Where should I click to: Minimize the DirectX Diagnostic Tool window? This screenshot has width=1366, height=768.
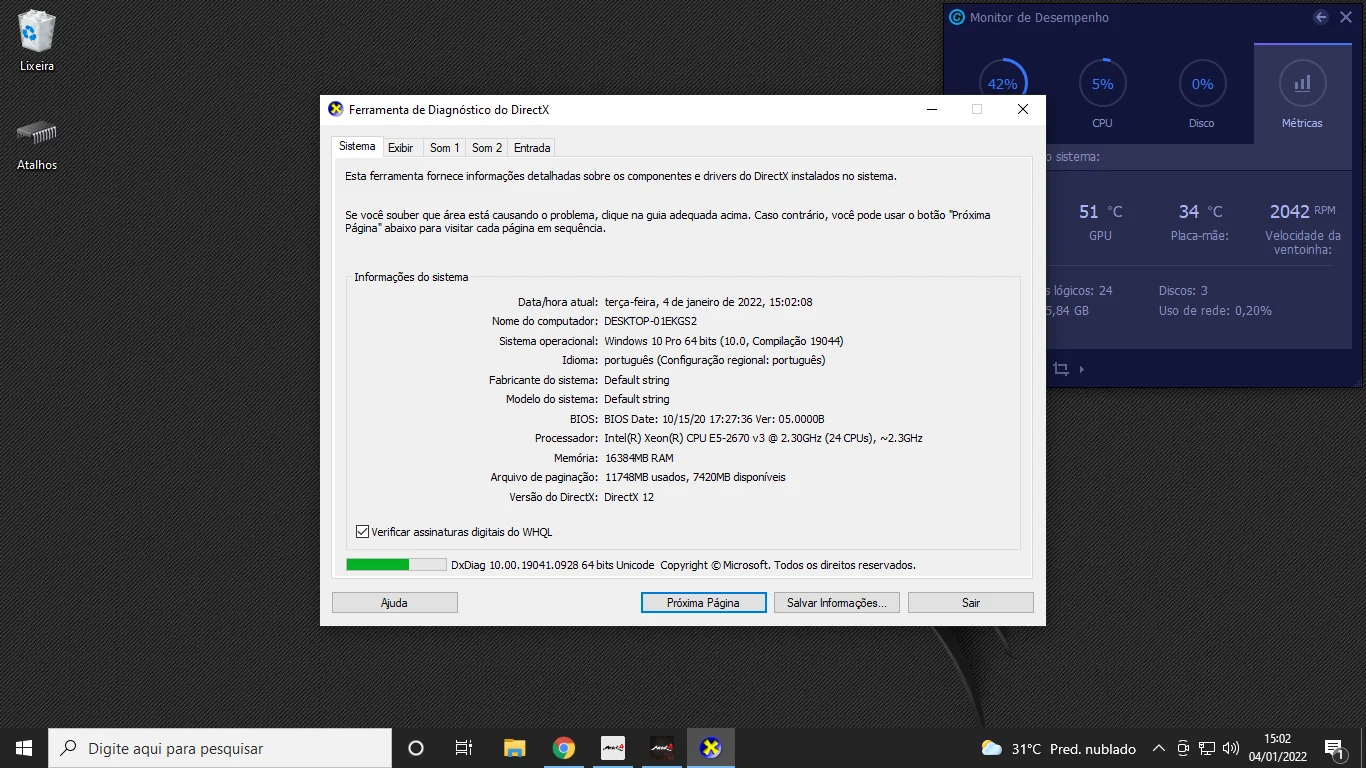tap(931, 109)
